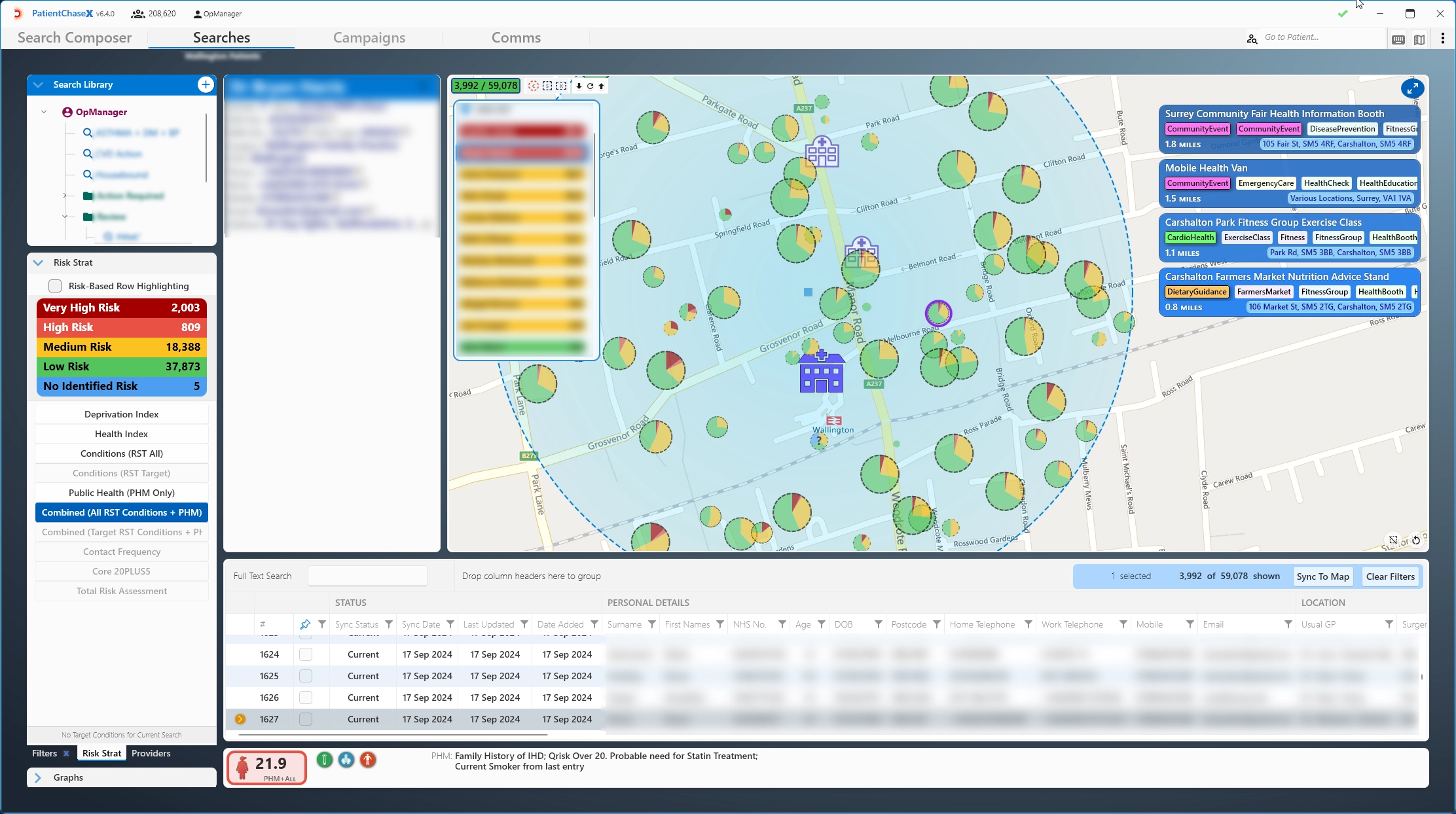Expand the Graphs section at bottom left

(x=39, y=777)
